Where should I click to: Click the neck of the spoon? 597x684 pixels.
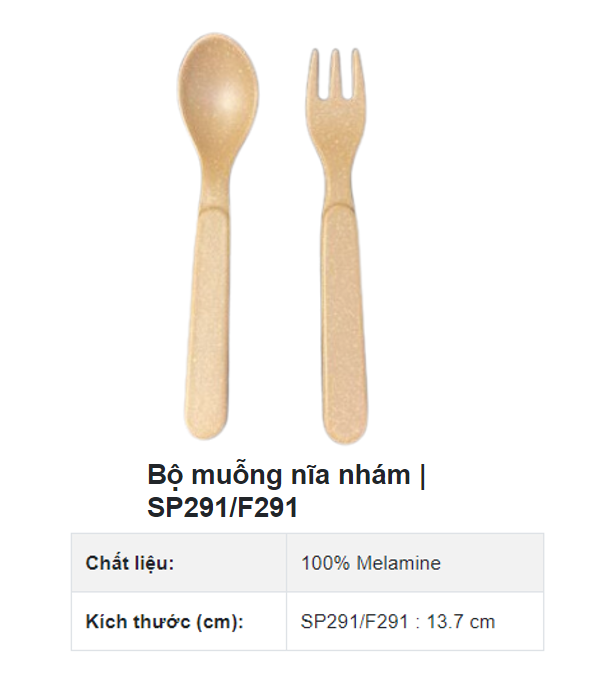click(215, 183)
